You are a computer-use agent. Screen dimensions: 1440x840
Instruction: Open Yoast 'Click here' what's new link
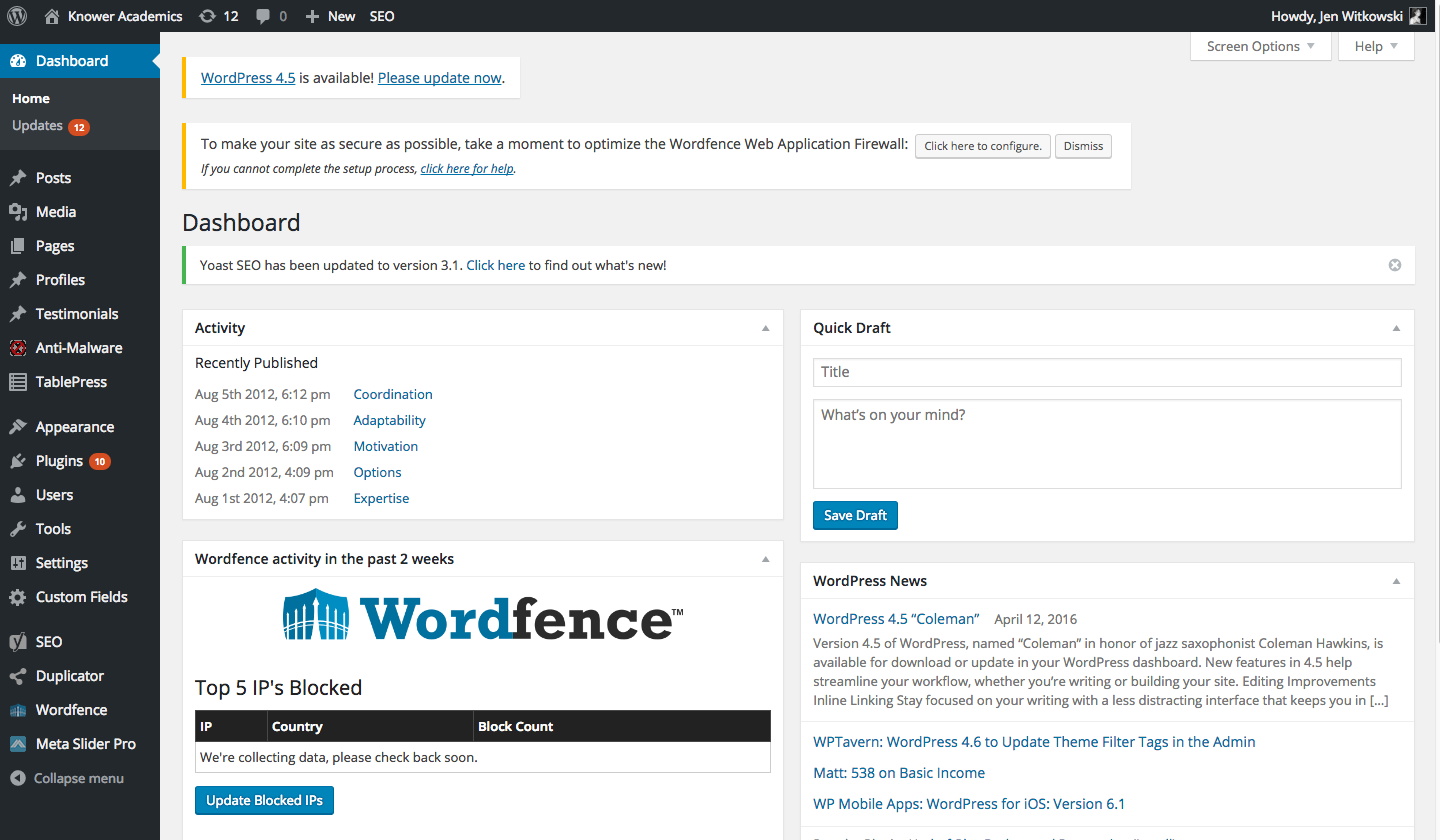[x=496, y=265]
